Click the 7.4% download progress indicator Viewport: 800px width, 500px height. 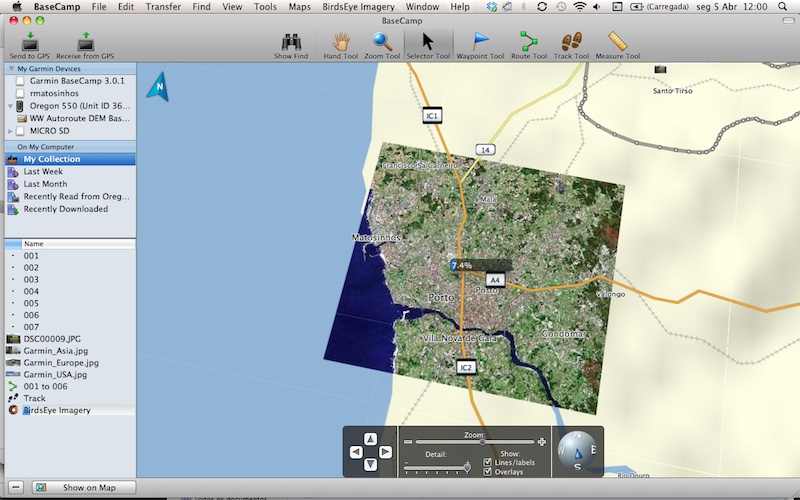point(481,265)
